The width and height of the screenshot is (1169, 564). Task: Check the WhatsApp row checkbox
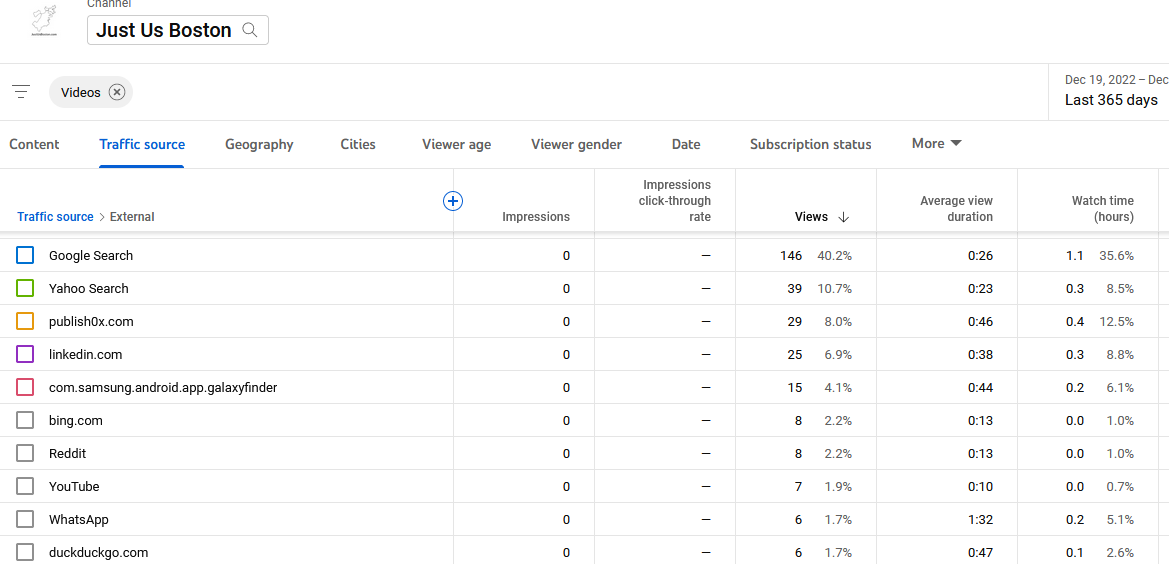[25, 519]
